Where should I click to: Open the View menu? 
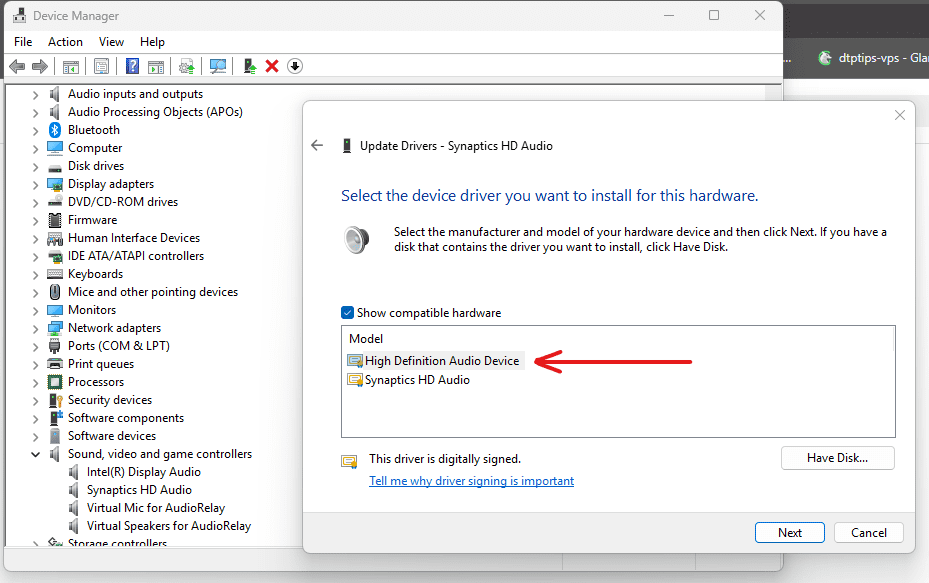click(111, 42)
